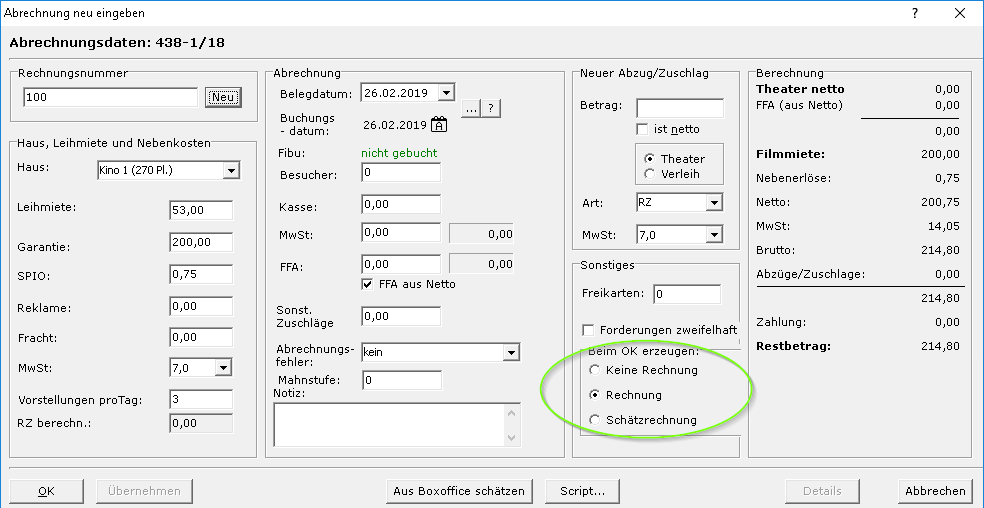Viewport: 984px width, 508px height.
Task: Expand the Belegdatum date dropdown
Action: click(x=445, y=93)
